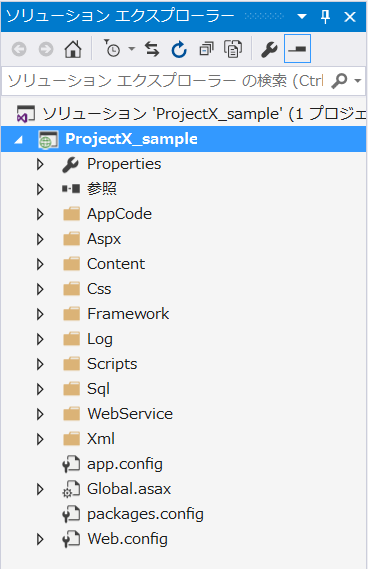Toggle auto-hide pin on panel title
368x569 pixels.
coord(326,16)
